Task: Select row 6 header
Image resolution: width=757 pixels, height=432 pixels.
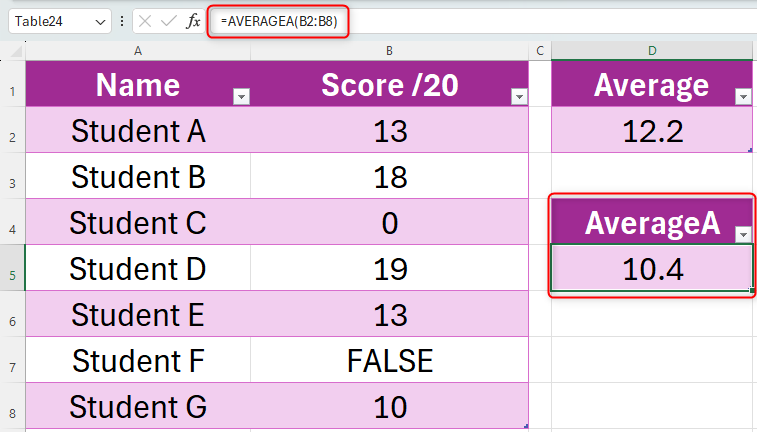Action: (13, 314)
